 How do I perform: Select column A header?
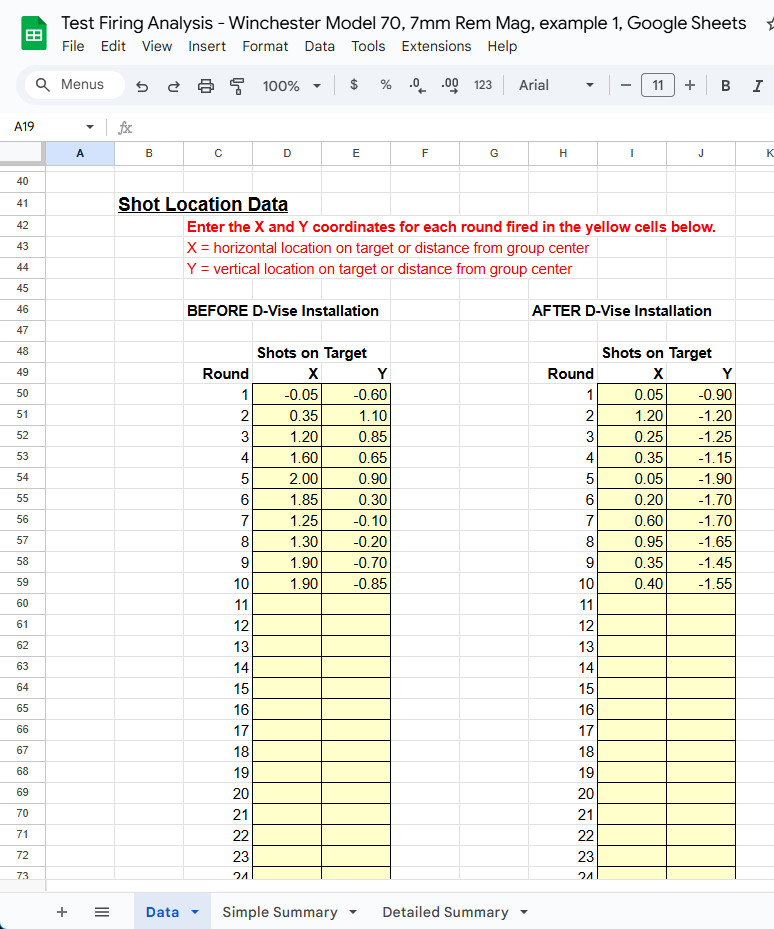[80, 153]
